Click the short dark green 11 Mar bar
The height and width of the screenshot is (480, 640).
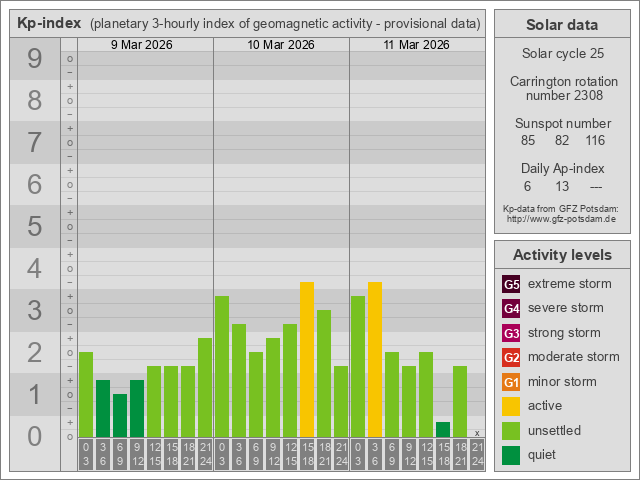[x=443, y=429]
